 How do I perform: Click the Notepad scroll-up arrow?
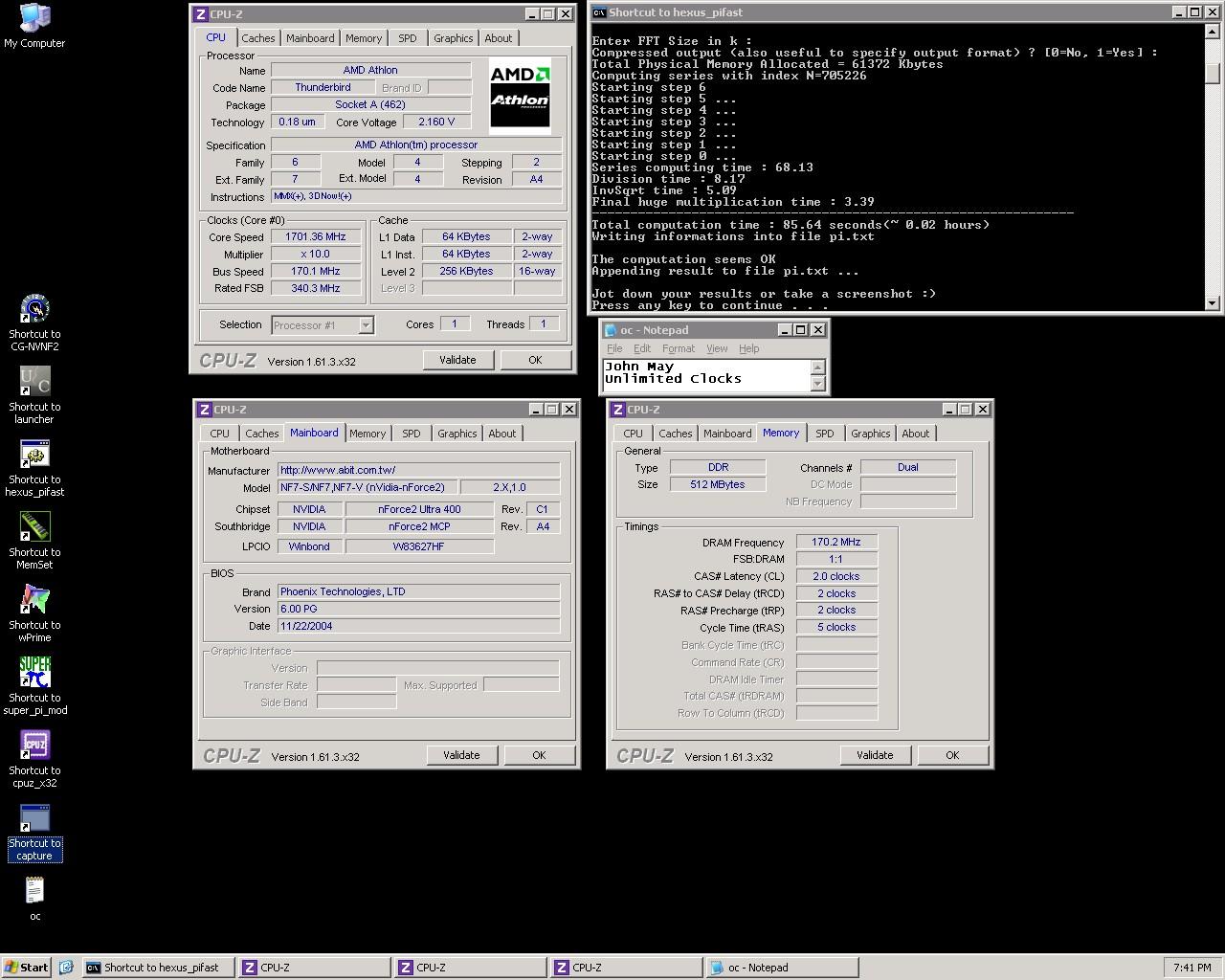[817, 367]
